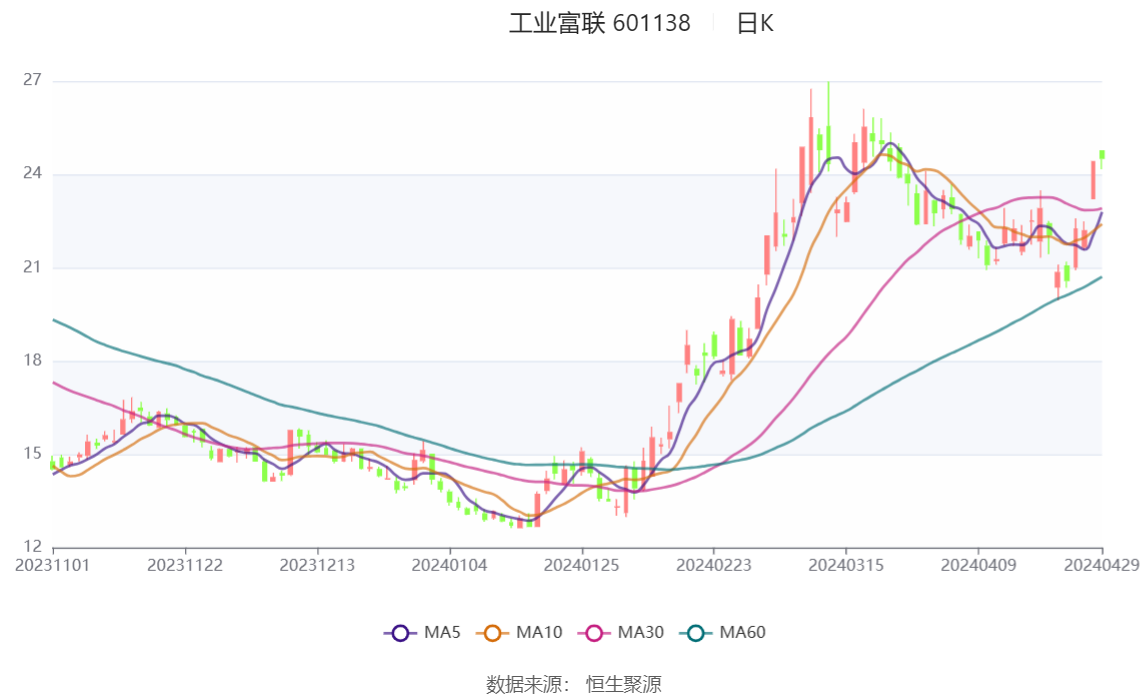This screenshot has width=1148, height=699.
Task: Toggle the MA5 legend circle icon
Action: (400, 633)
